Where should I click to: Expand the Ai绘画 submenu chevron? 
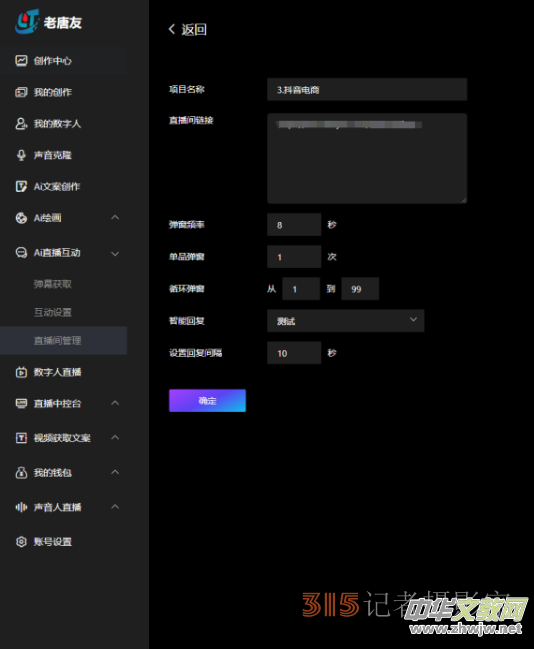pyautogui.click(x=115, y=218)
